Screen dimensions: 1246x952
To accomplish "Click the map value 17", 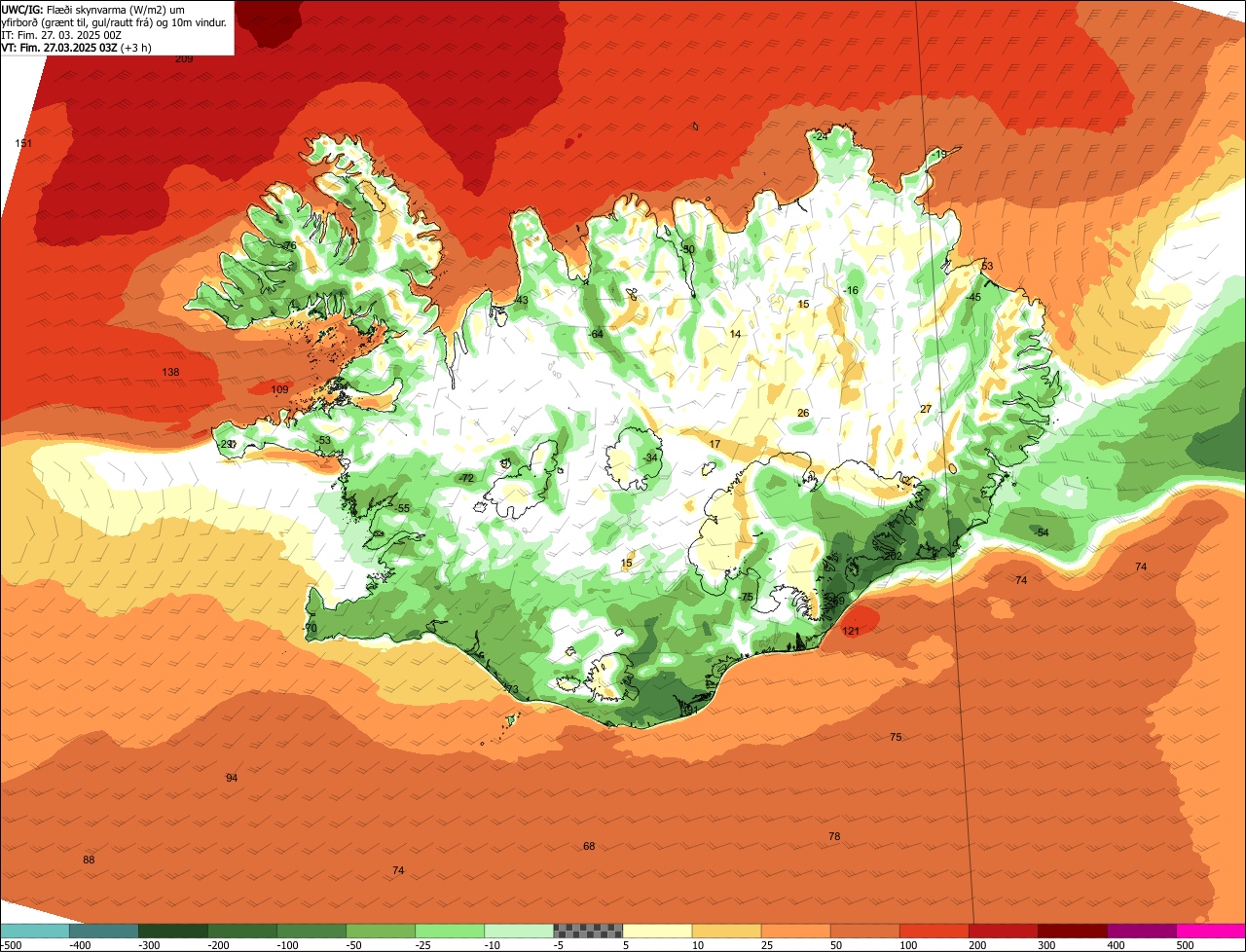I will (x=715, y=444).
